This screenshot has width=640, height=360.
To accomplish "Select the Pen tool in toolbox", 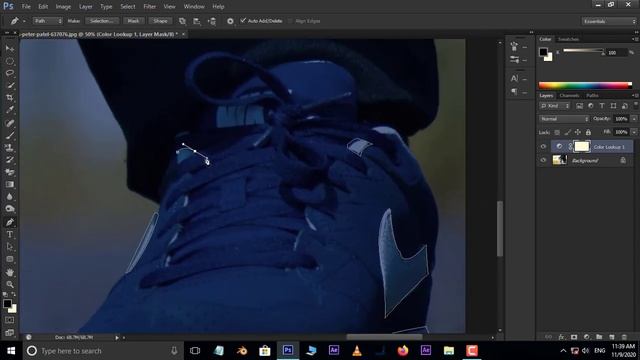I will 10,222.
